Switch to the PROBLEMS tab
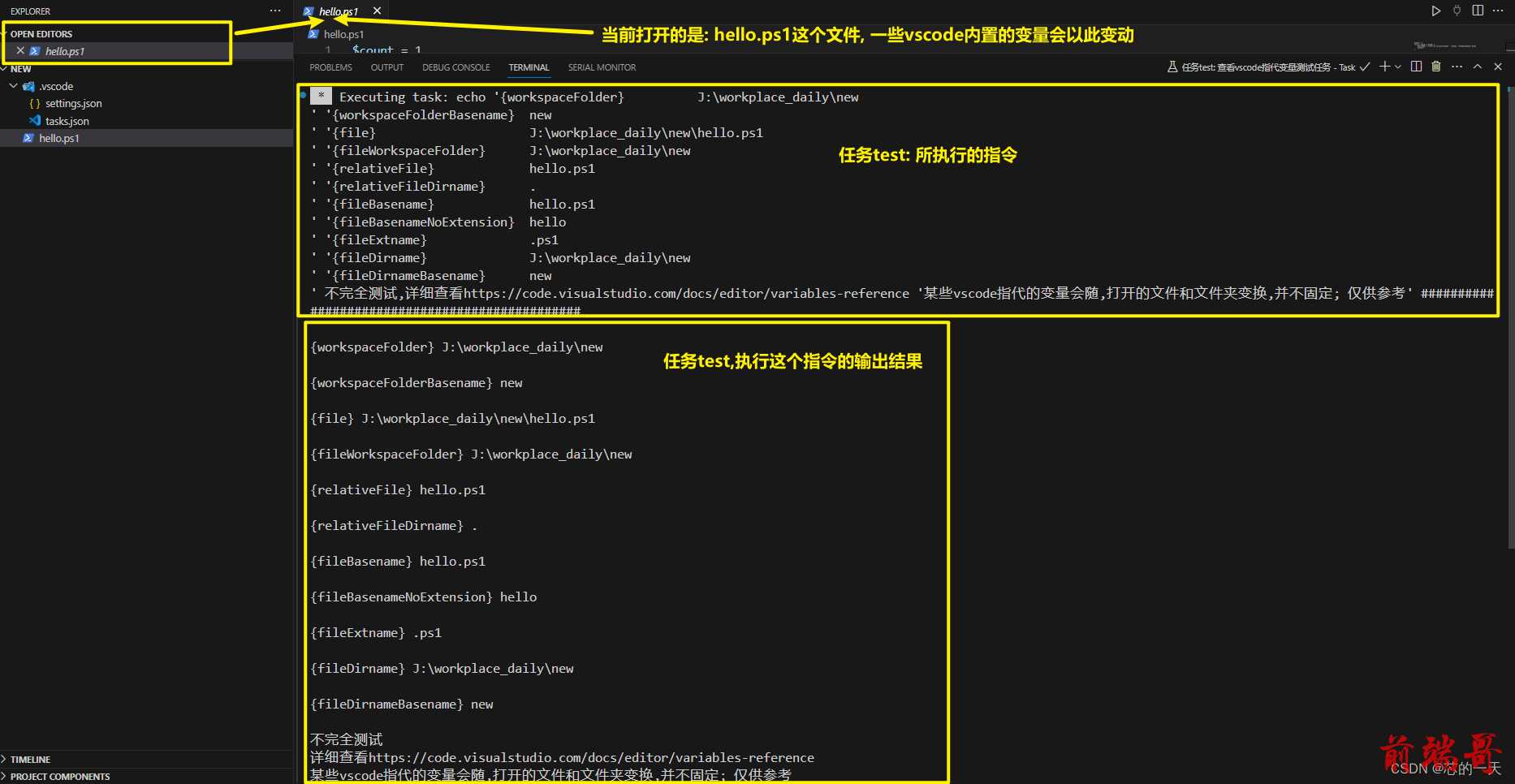The height and width of the screenshot is (784, 1515). click(330, 67)
